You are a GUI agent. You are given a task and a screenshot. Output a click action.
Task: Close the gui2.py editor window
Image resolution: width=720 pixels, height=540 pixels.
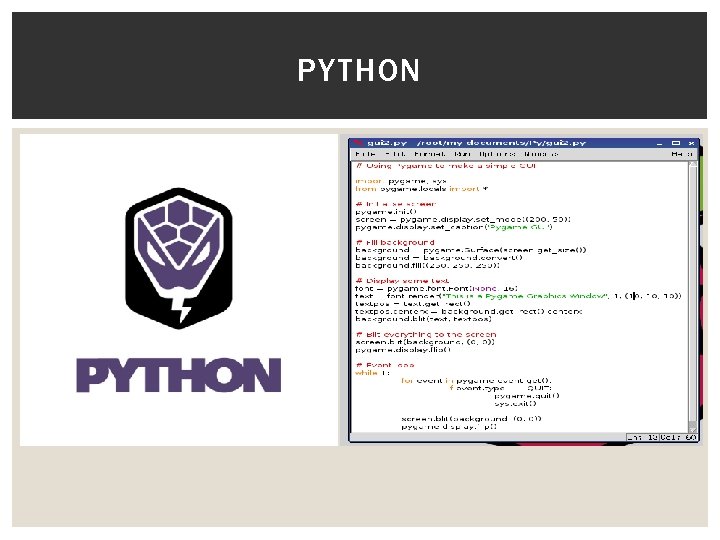pyautogui.click(x=691, y=143)
